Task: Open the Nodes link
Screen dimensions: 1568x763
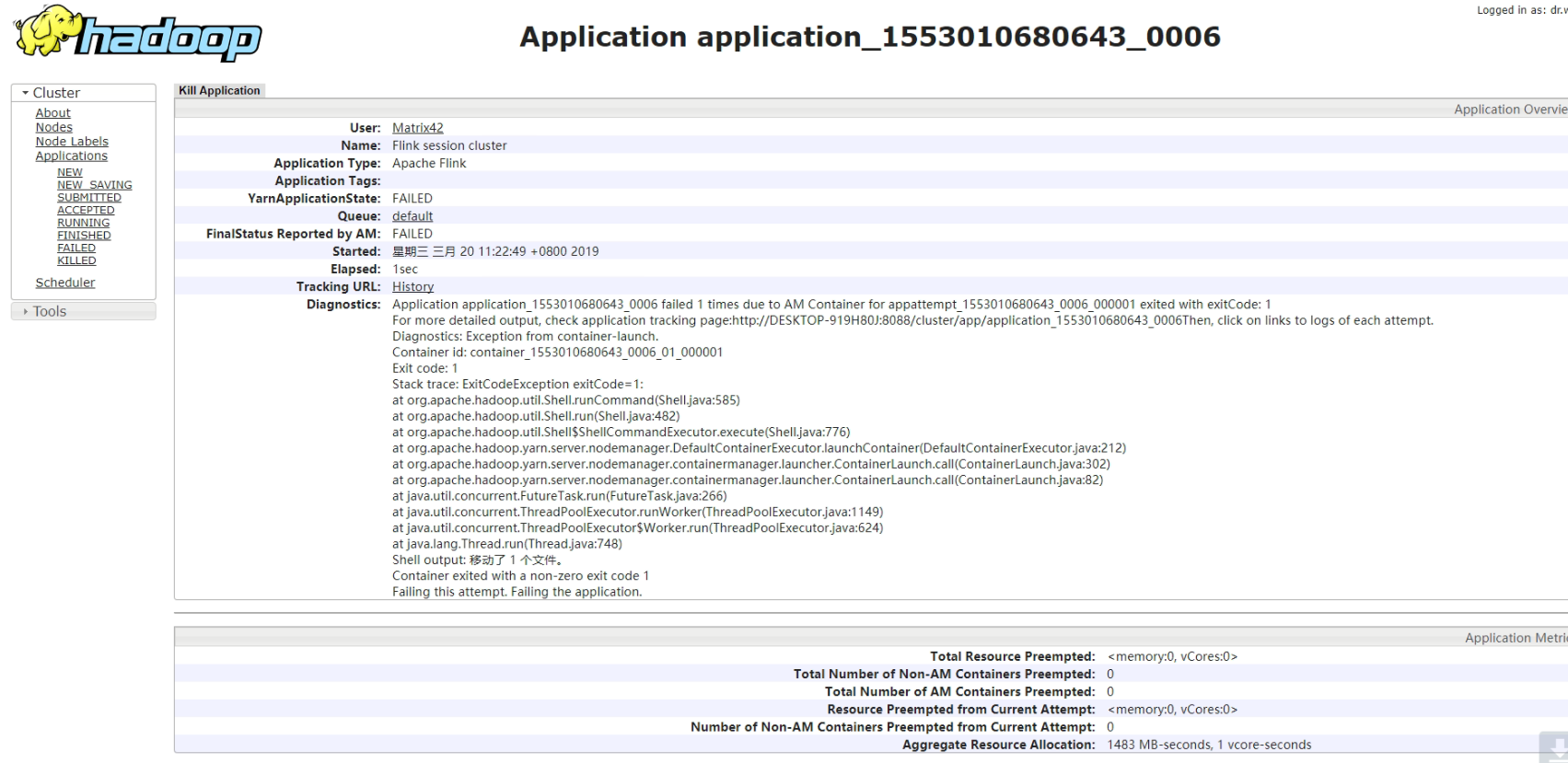Action: pyautogui.click(x=53, y=127)
